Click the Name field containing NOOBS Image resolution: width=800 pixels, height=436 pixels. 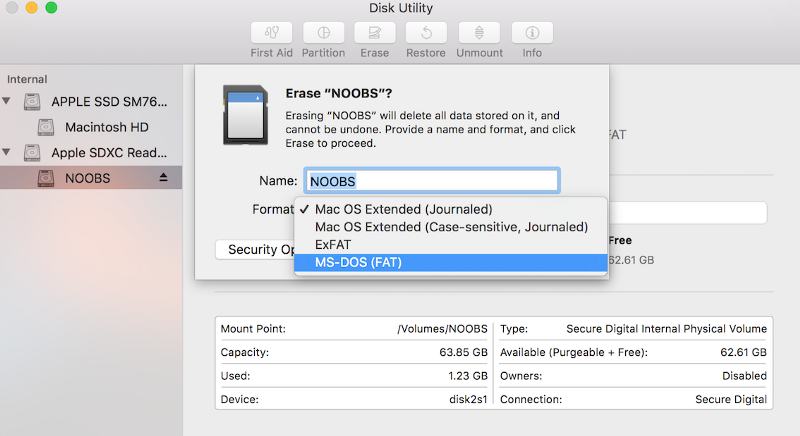point(432,181)
